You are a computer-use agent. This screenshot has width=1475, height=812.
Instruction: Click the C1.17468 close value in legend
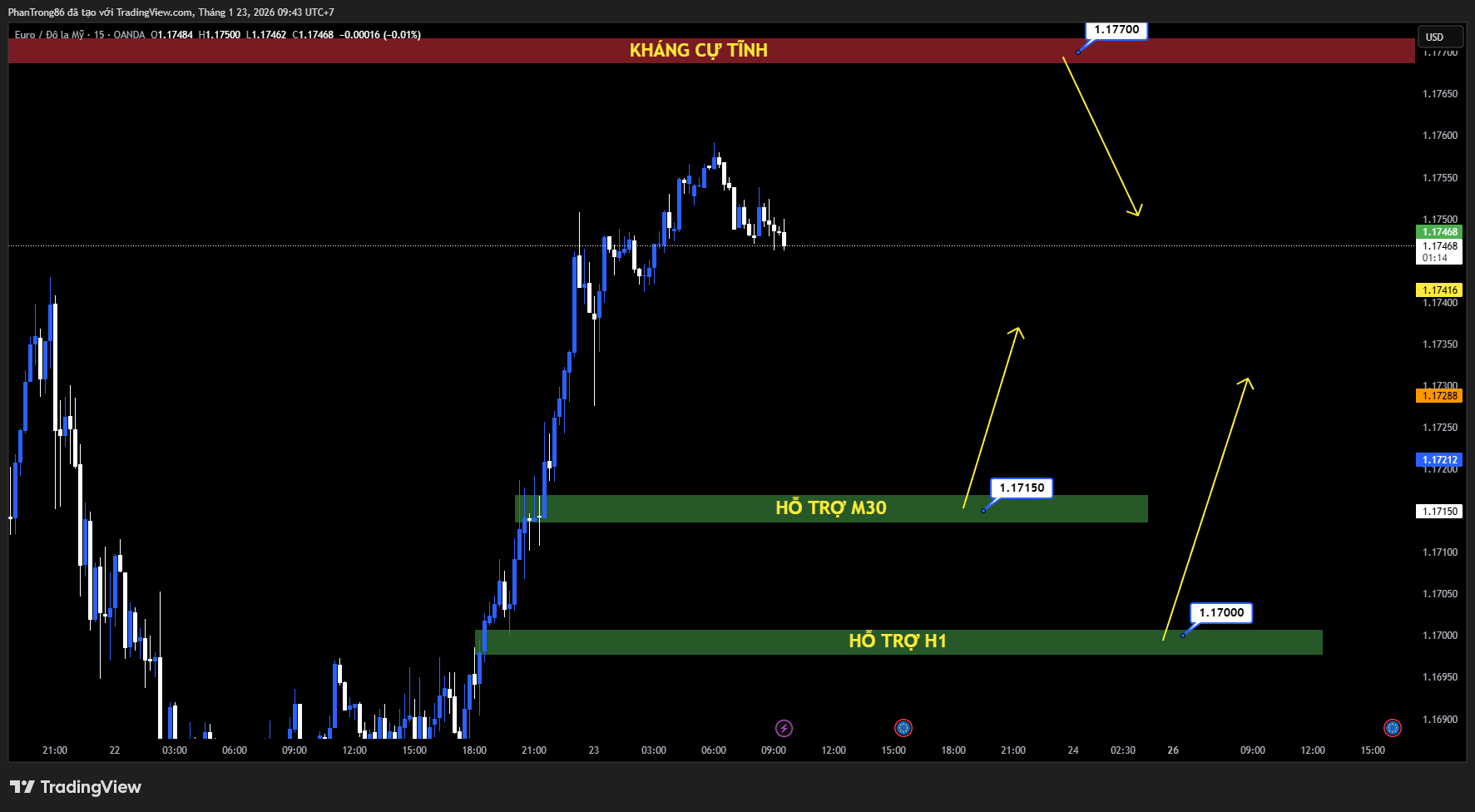pyautogui.click(x=313, y=35)
